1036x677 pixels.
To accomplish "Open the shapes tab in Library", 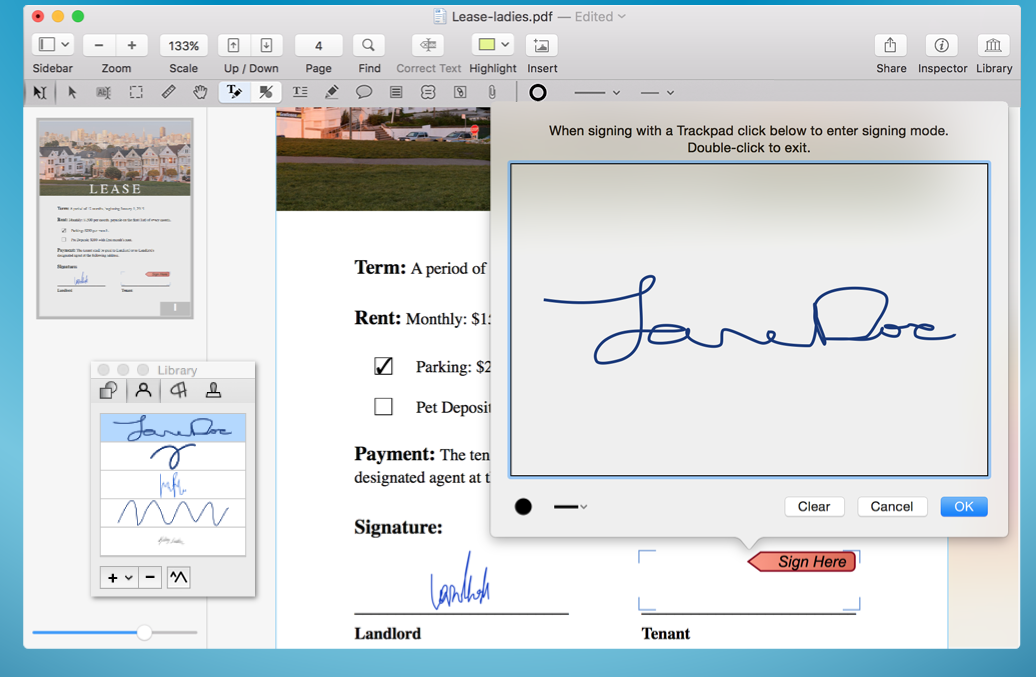I will pyautogui.click(x=109, y=391).
